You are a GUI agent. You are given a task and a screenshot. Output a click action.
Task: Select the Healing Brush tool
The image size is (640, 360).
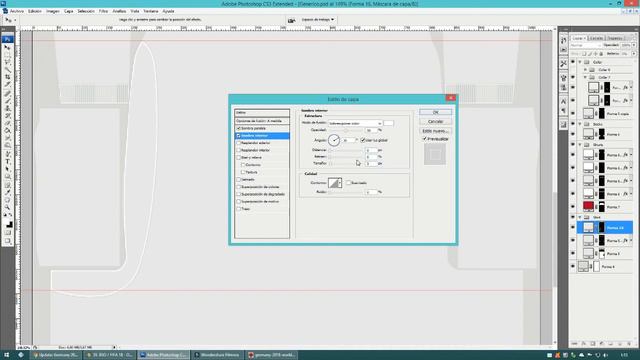pos(7,93)
